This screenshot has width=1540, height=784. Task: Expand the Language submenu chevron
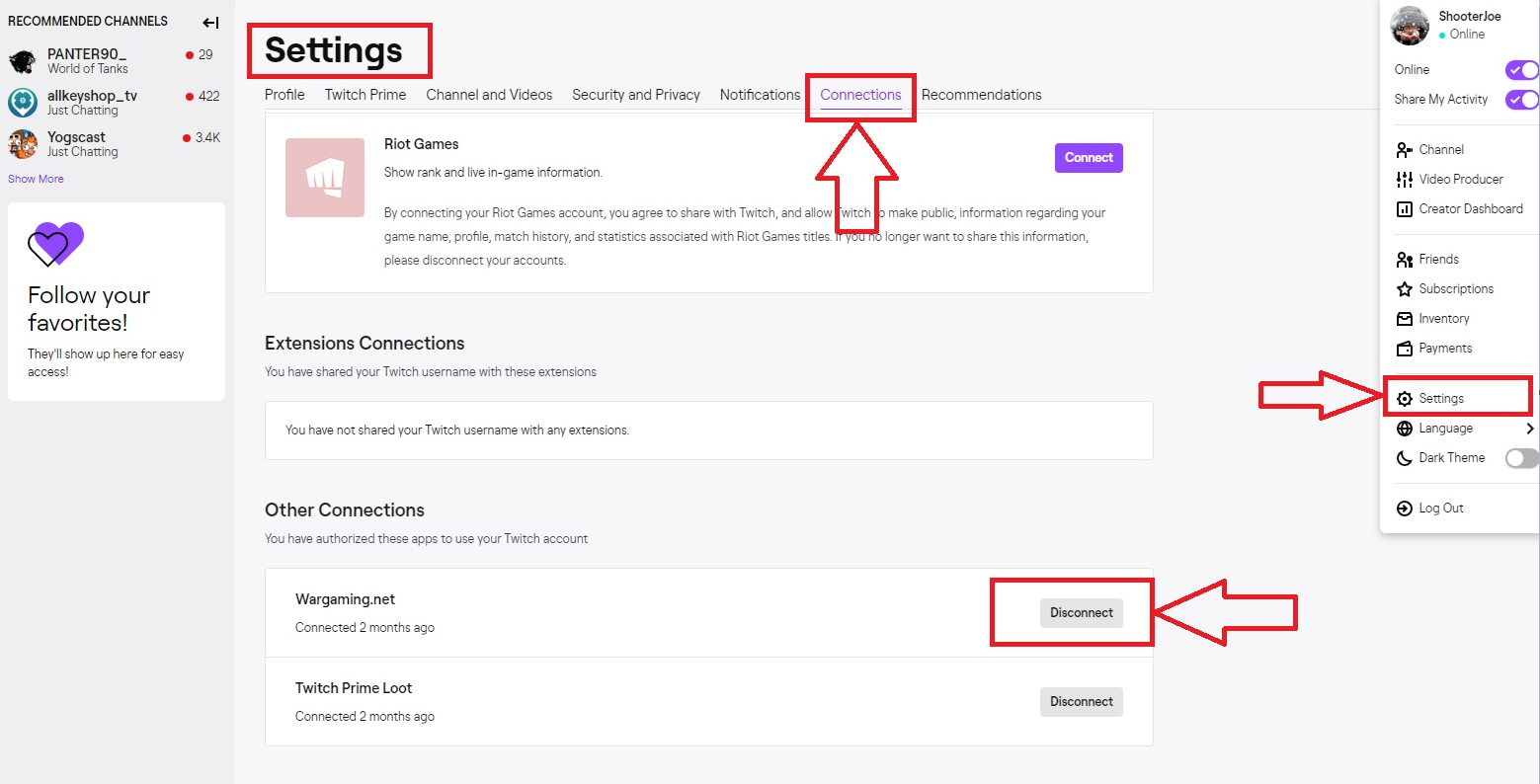(1529, 429)
